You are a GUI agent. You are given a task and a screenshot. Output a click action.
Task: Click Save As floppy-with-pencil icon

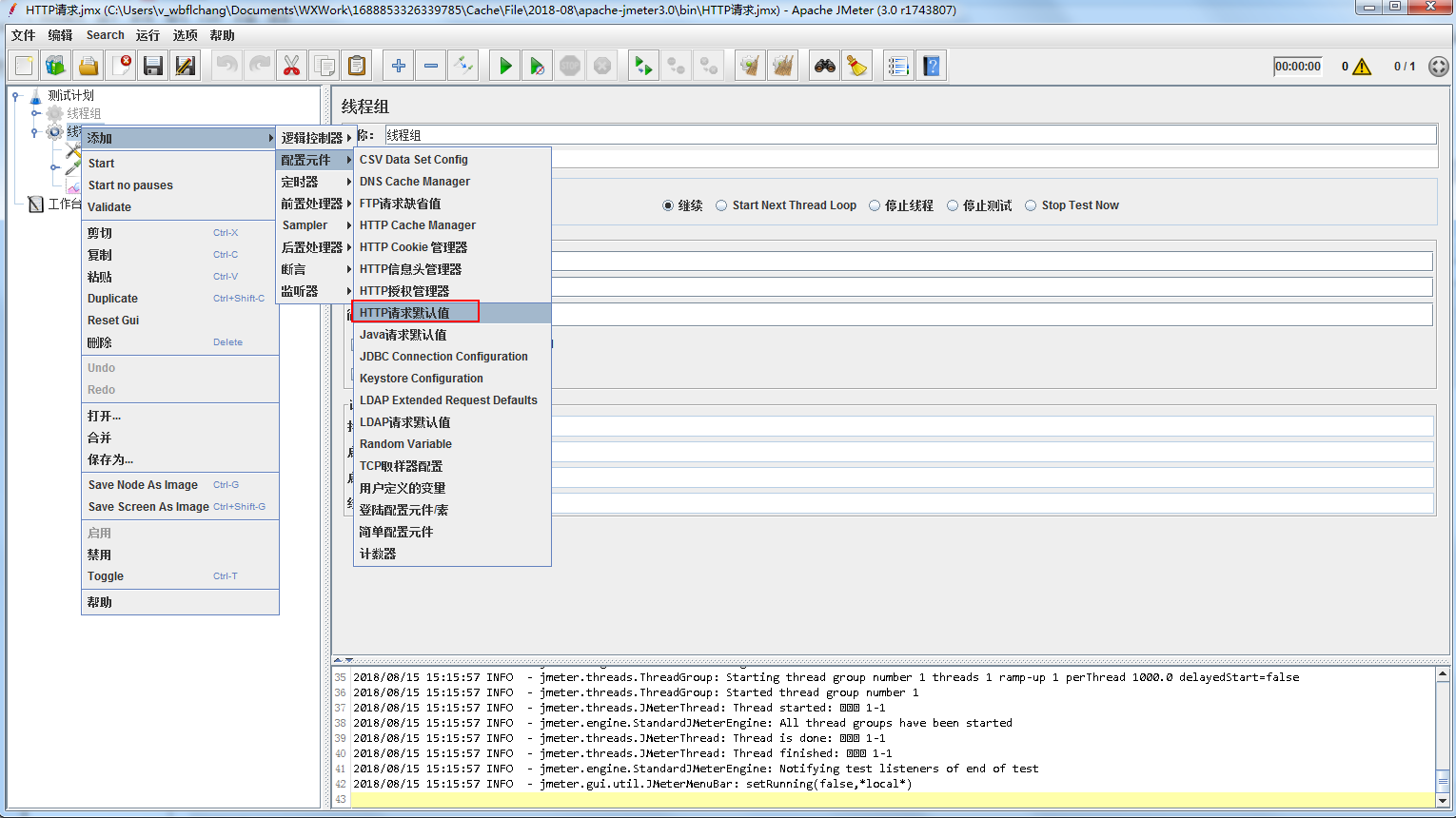tap(186, 66)
